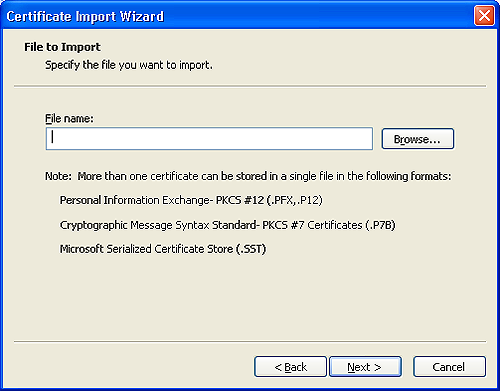
Task: Cancel the certificate import
Action: 449,367
